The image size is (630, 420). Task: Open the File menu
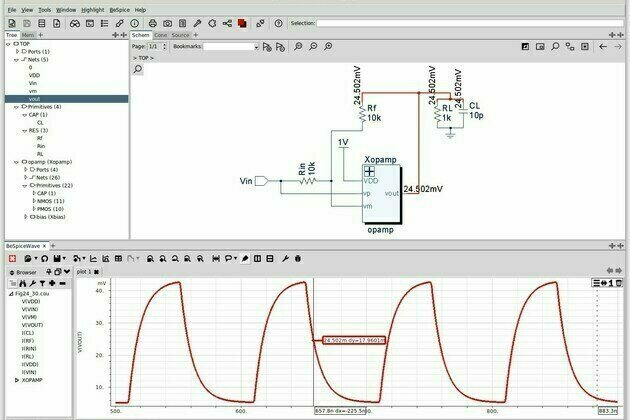pos(12,10)
